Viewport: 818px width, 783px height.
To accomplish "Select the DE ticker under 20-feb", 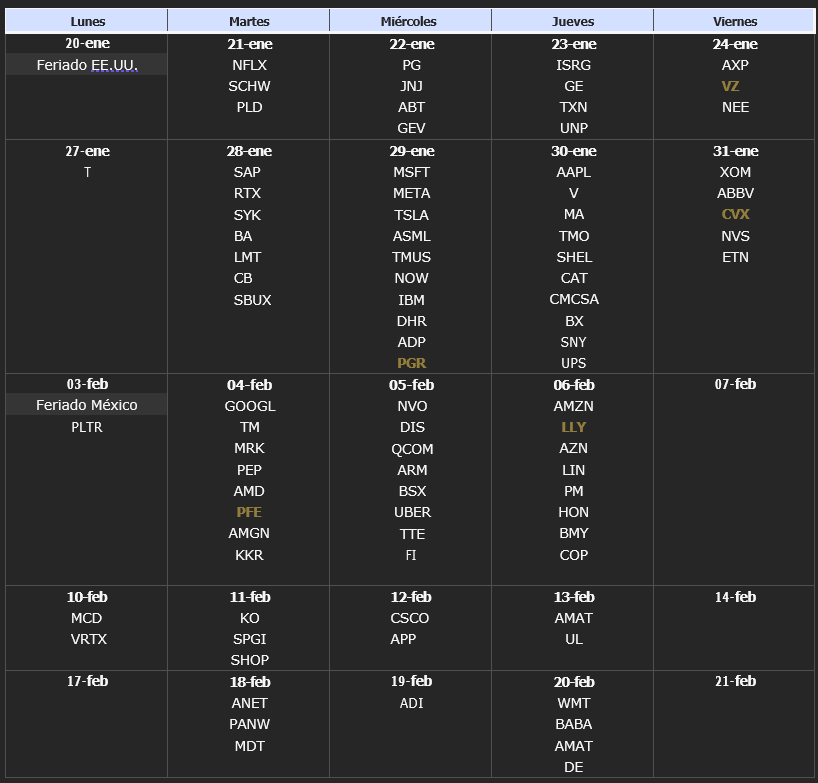I will coord(573,767).
